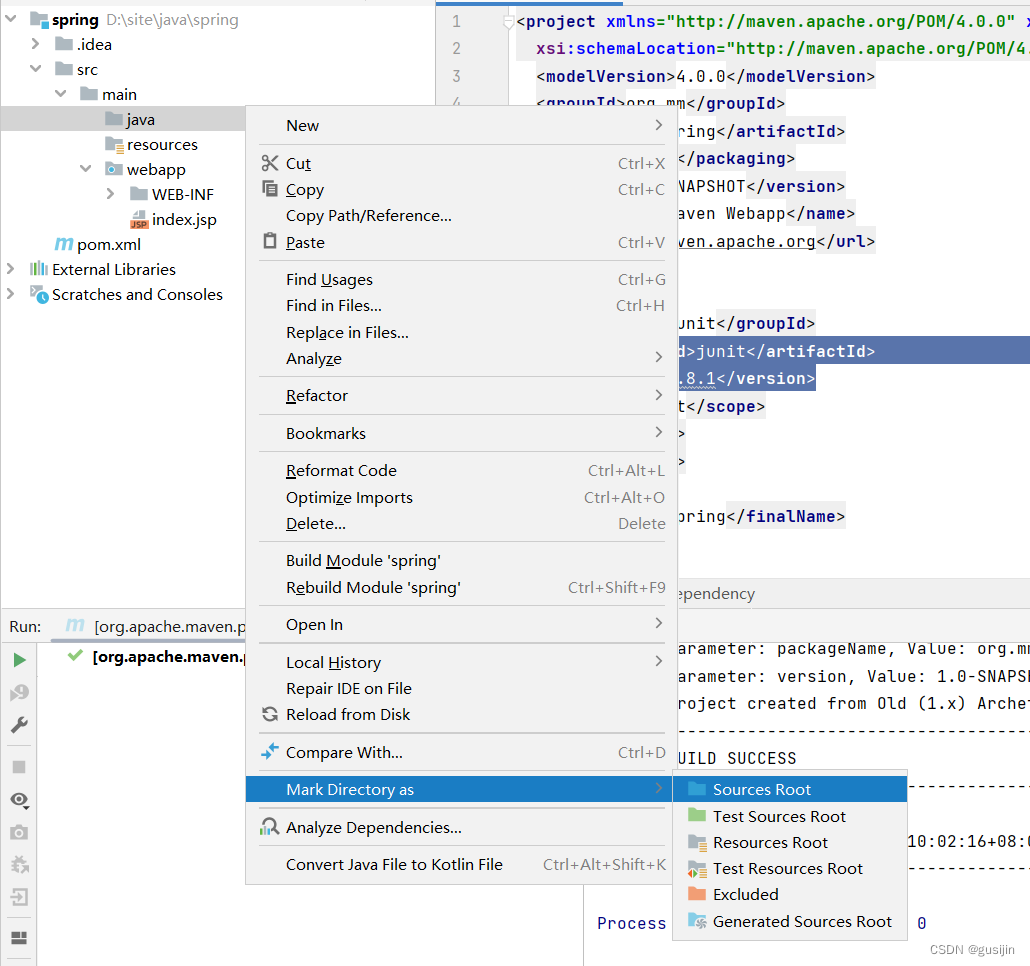Viewport: 1030px width, 966px height.
Task: Open the Local History submenu
Action: point(462,662)
